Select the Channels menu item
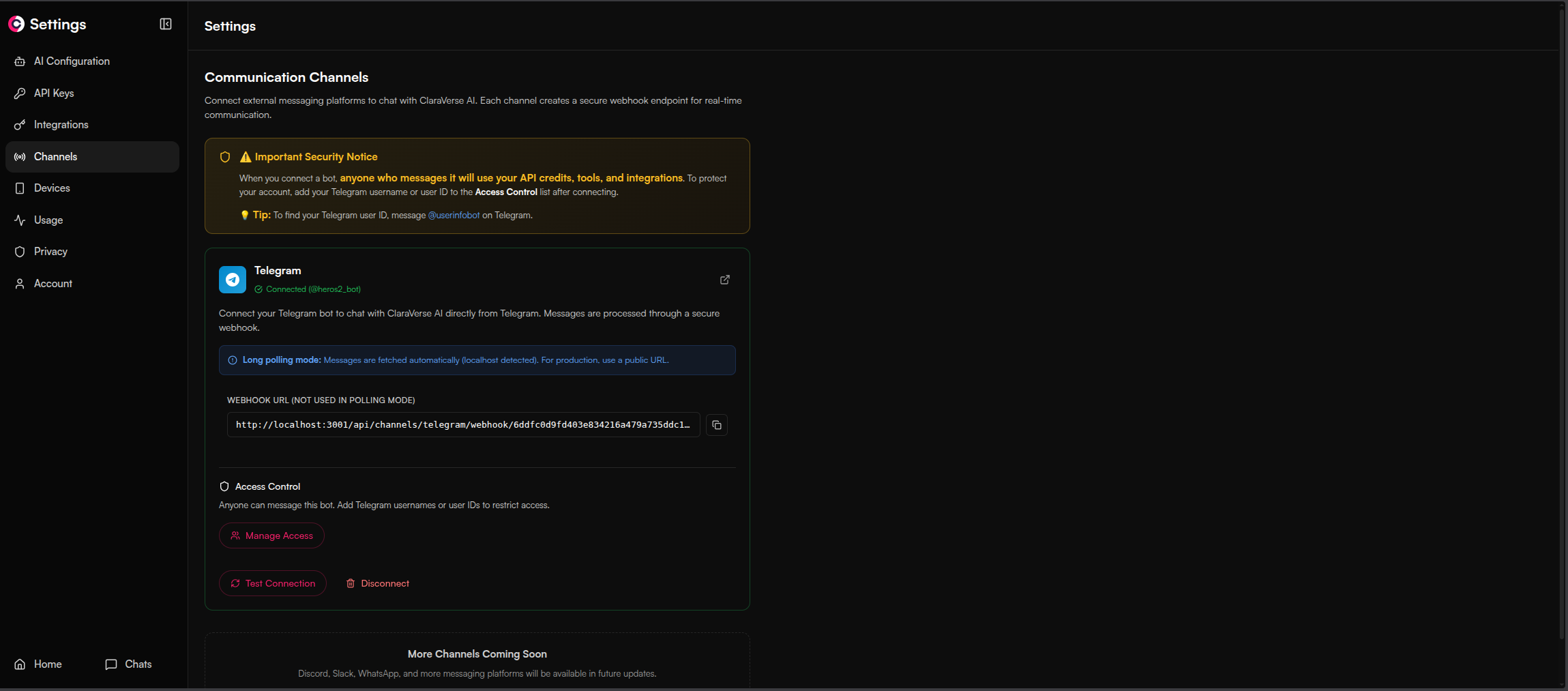Viewport: 1568px width, 691px height. (x=92, y=157)
